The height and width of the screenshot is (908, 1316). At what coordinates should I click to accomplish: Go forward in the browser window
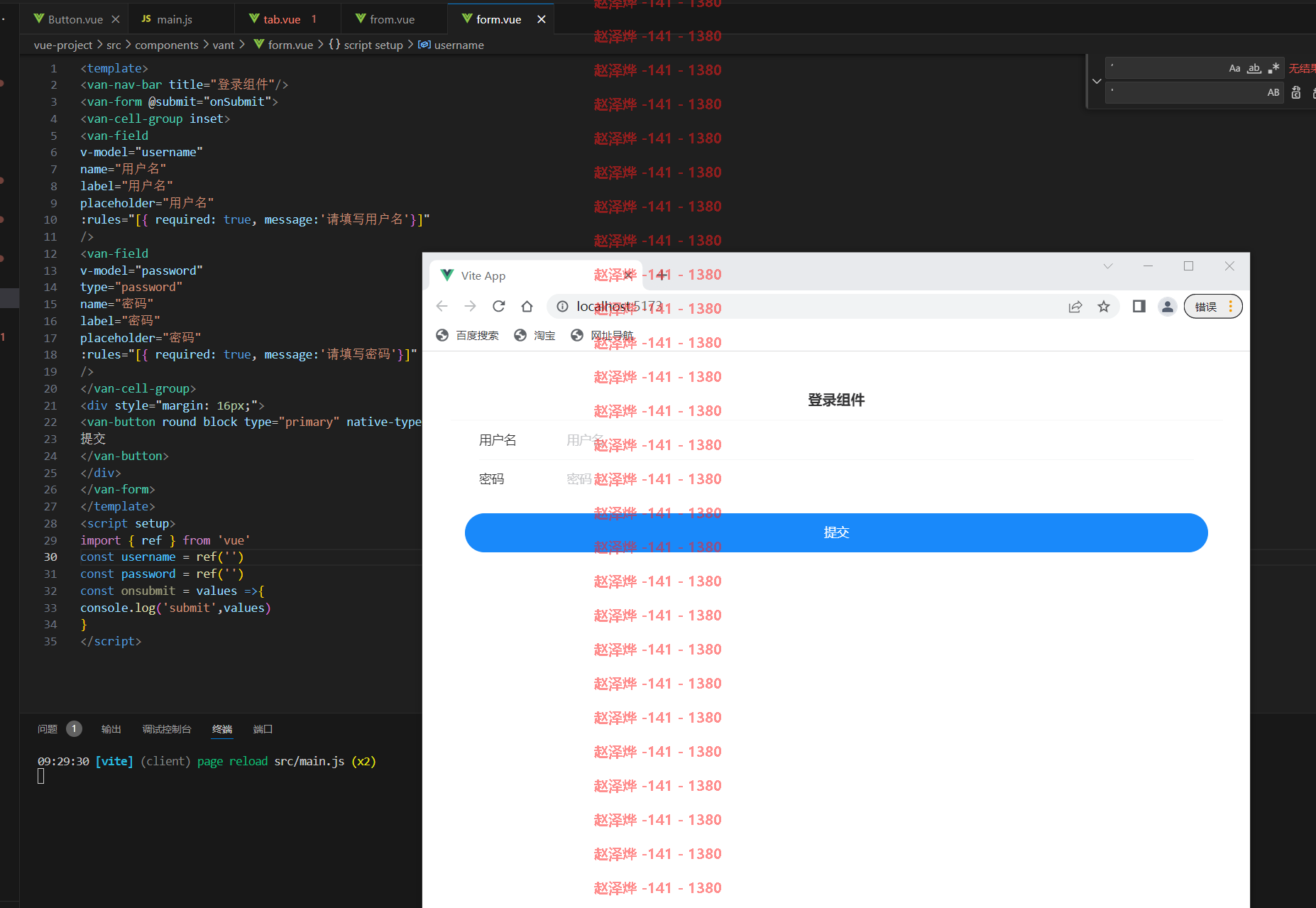click(x=470, y=306)
